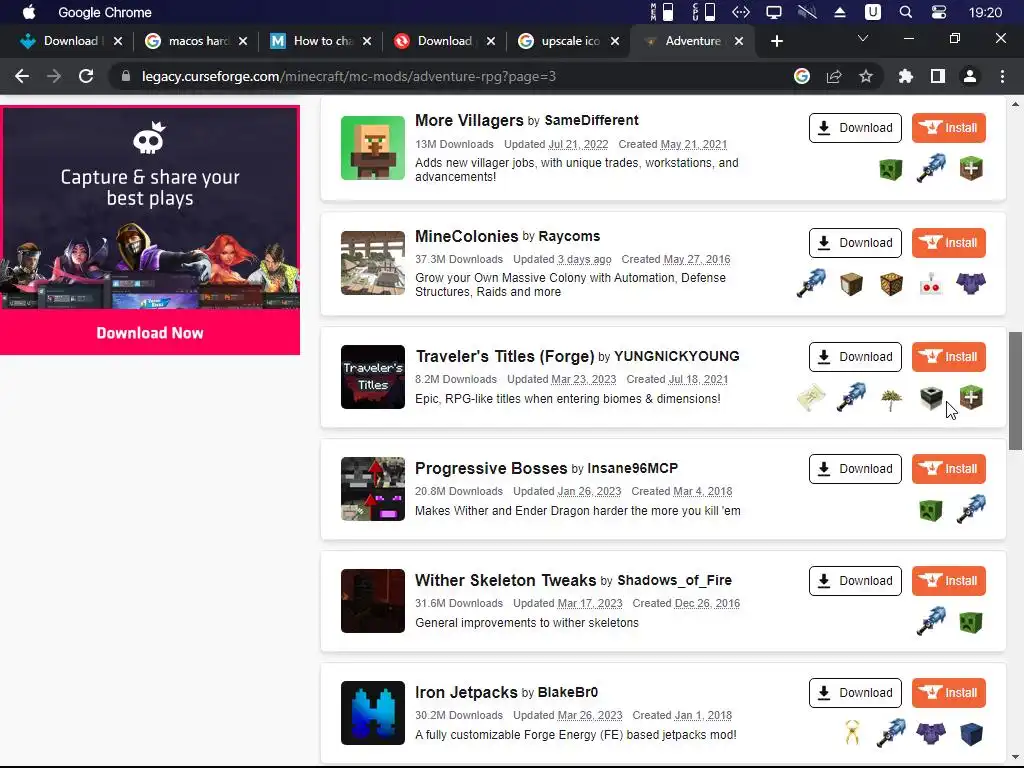Image resolution: width=1024 pixels, height=768 pixels.
Task: Click the palm tree biome icon for Traveler's Titles
Action: (x=891, y=398)
